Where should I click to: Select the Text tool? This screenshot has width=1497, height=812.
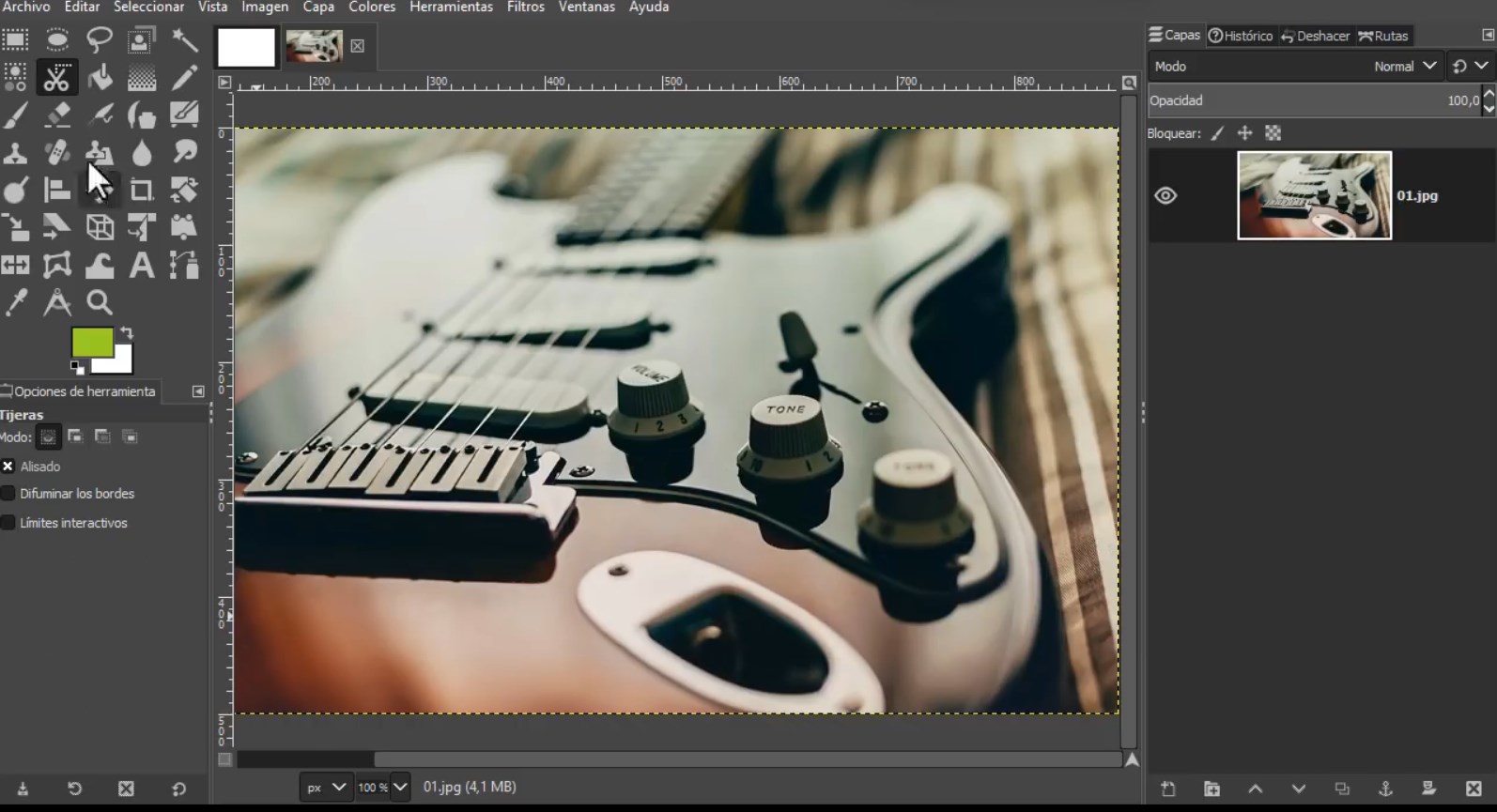(x=142, y=265)
